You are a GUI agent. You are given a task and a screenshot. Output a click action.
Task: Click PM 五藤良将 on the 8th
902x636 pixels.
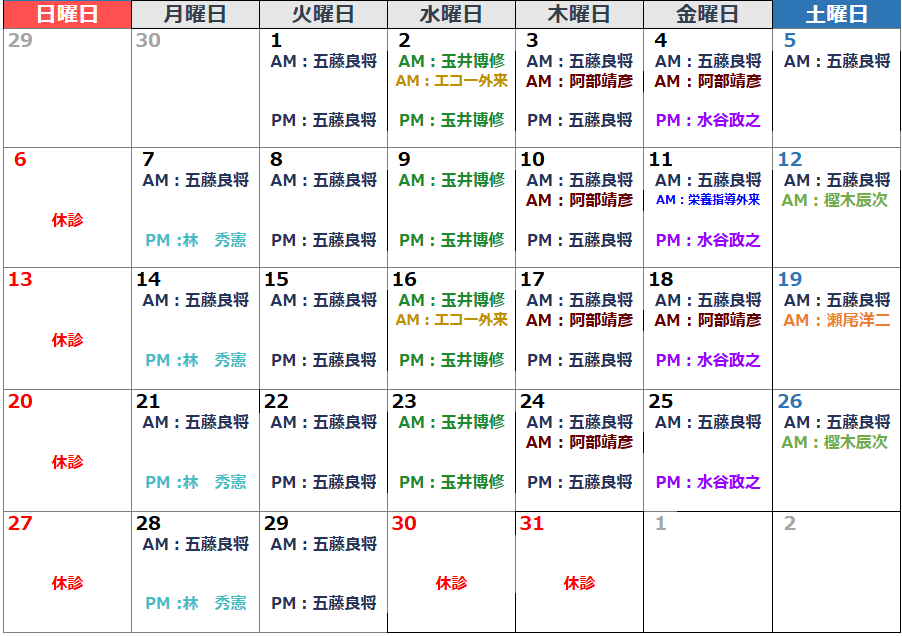click(x=324, y=240)
